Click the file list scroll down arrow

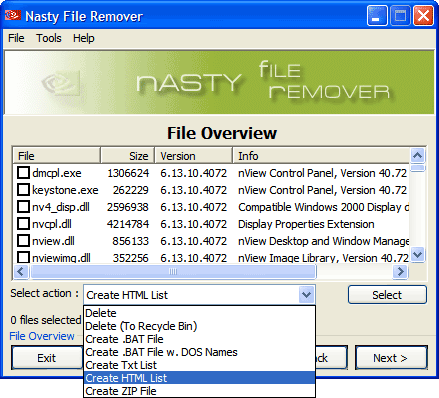point(418,255)
